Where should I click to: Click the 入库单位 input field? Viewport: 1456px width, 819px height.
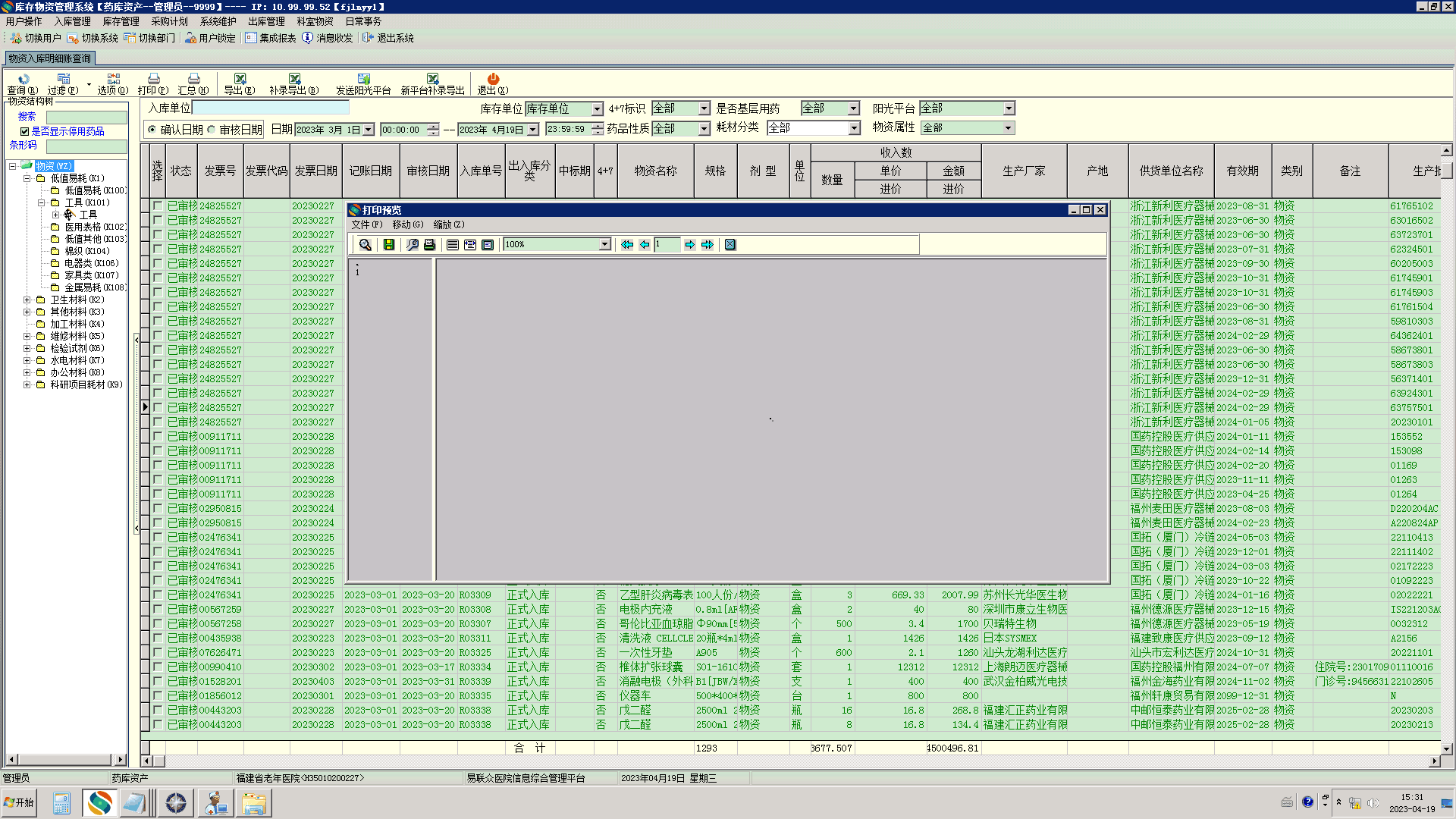click(270, 108)
